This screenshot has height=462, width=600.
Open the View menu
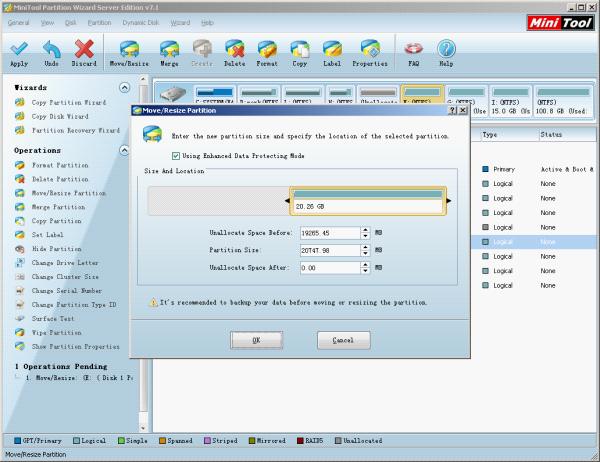point(47,23)
